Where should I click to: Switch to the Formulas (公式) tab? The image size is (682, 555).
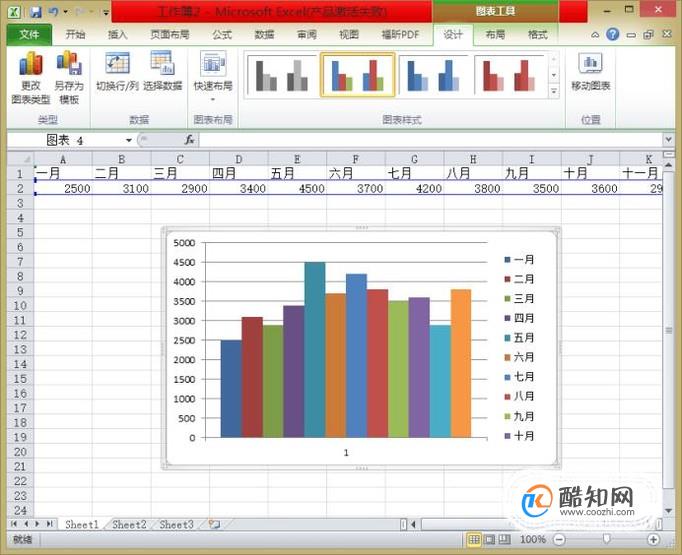coord(222,34)
